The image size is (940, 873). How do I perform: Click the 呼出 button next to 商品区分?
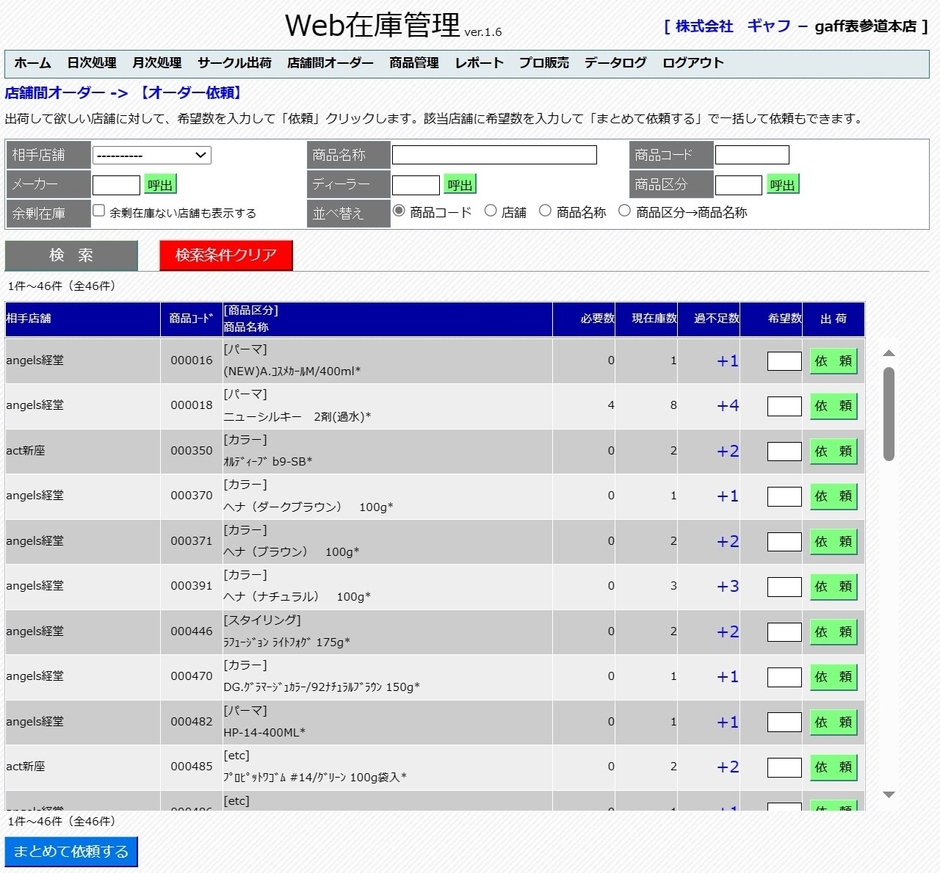click(x=783, y=185)
